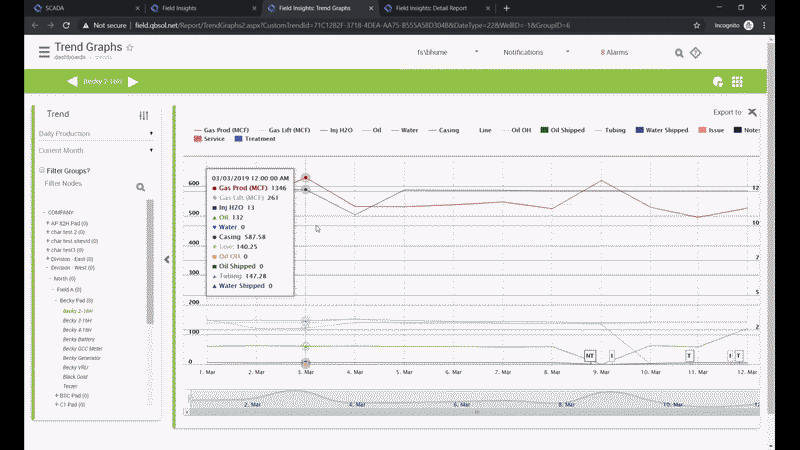
Task: Click the Export to Excel icon
Action: (753, 112)
